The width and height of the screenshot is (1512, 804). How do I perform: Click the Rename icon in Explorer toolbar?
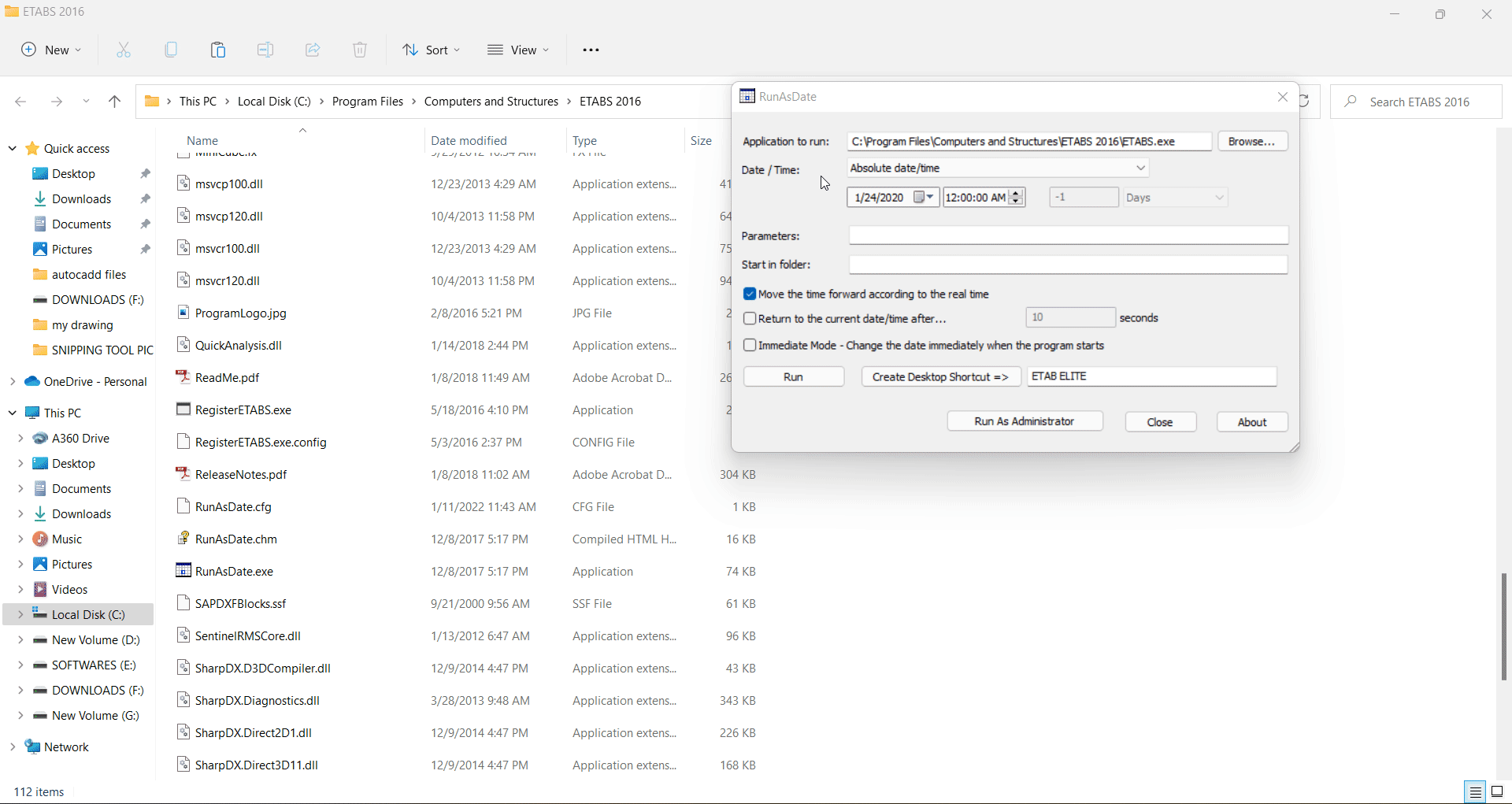265,50
